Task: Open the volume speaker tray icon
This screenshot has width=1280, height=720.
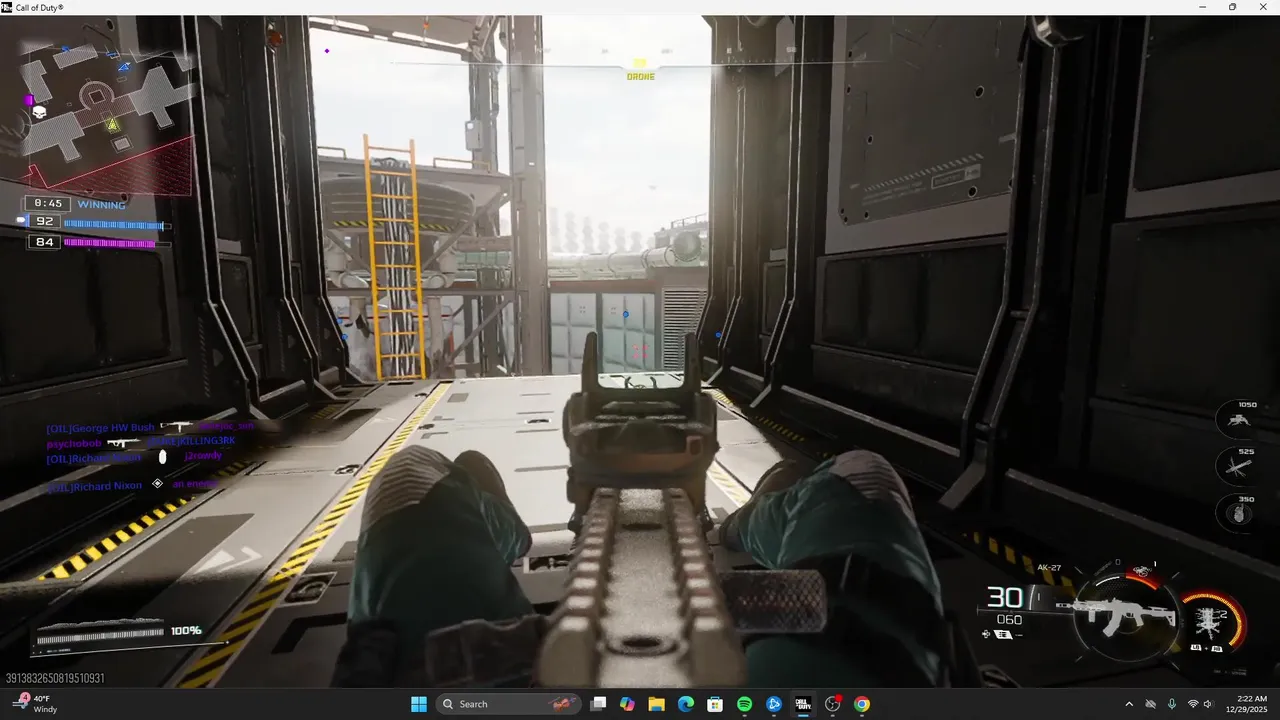Action: [x=1208, y=704]
